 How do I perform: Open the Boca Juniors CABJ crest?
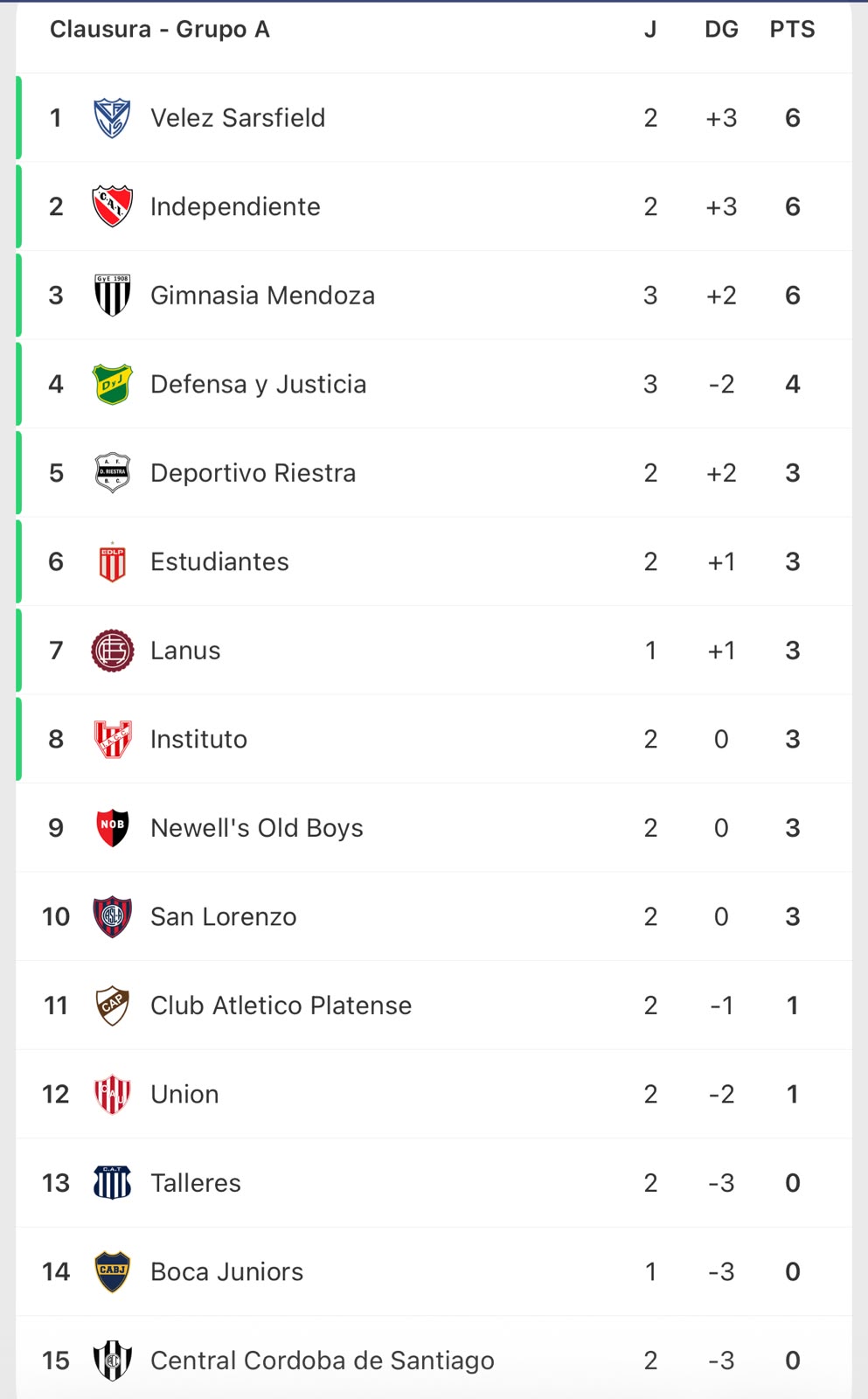112,1271
